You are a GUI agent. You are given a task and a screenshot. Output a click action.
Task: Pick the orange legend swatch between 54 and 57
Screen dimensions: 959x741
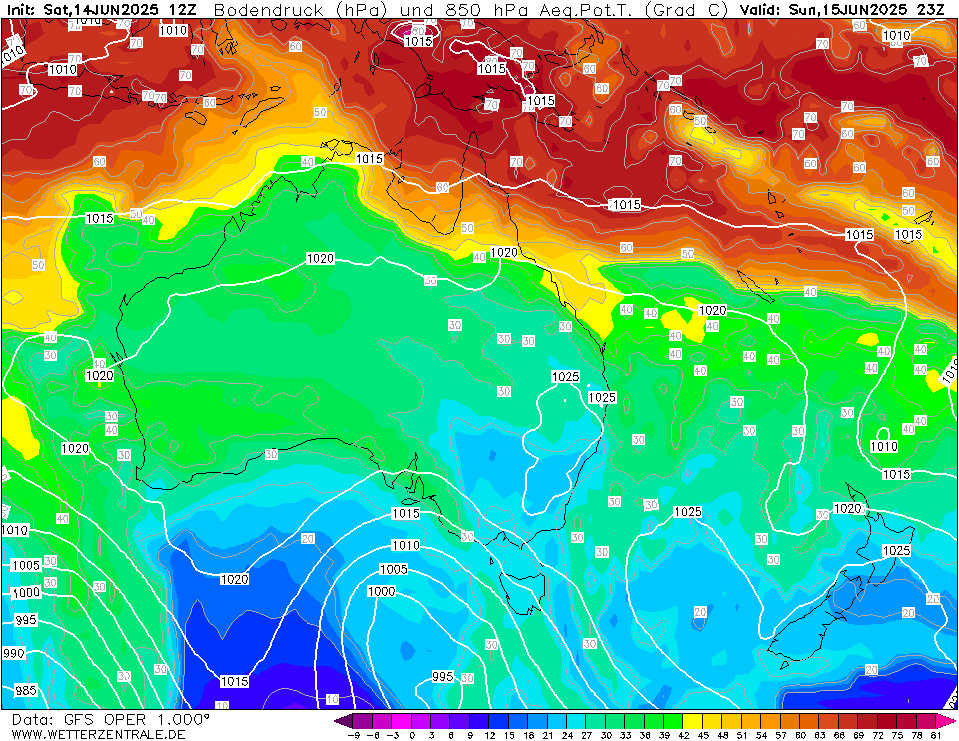pyautogui.click(x=772, y=721)
